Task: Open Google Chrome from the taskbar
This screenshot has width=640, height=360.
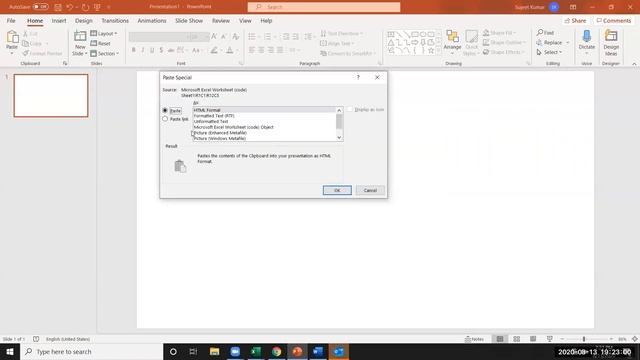Action: (x=277, y=351)
